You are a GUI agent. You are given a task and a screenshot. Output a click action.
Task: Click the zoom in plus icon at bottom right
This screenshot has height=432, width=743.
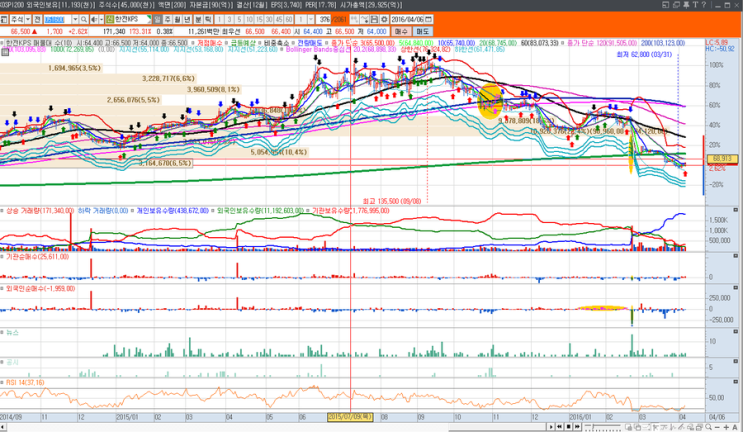pos(726,427)
